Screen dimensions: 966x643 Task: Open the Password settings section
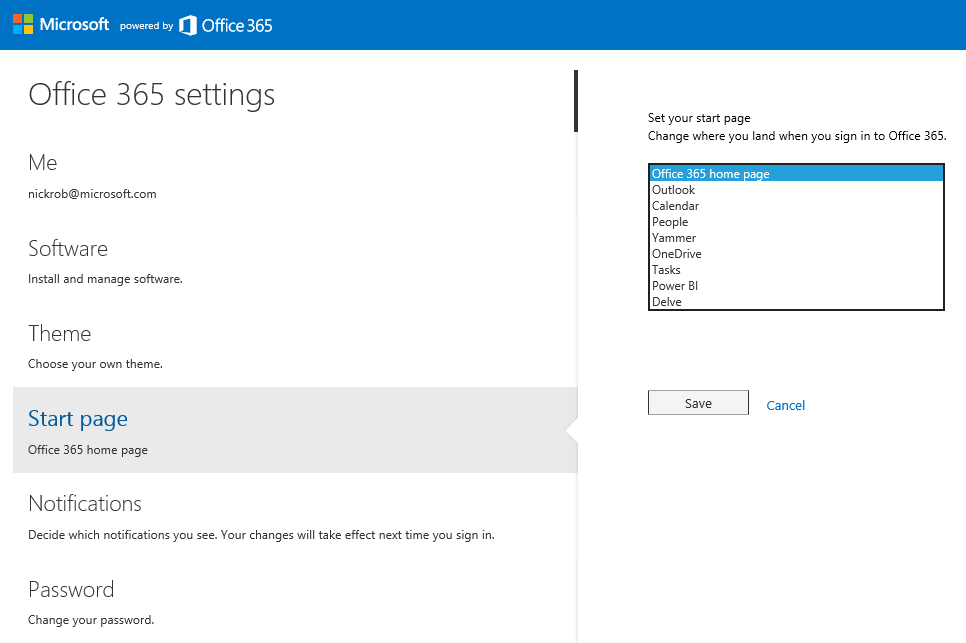point(71,589)
